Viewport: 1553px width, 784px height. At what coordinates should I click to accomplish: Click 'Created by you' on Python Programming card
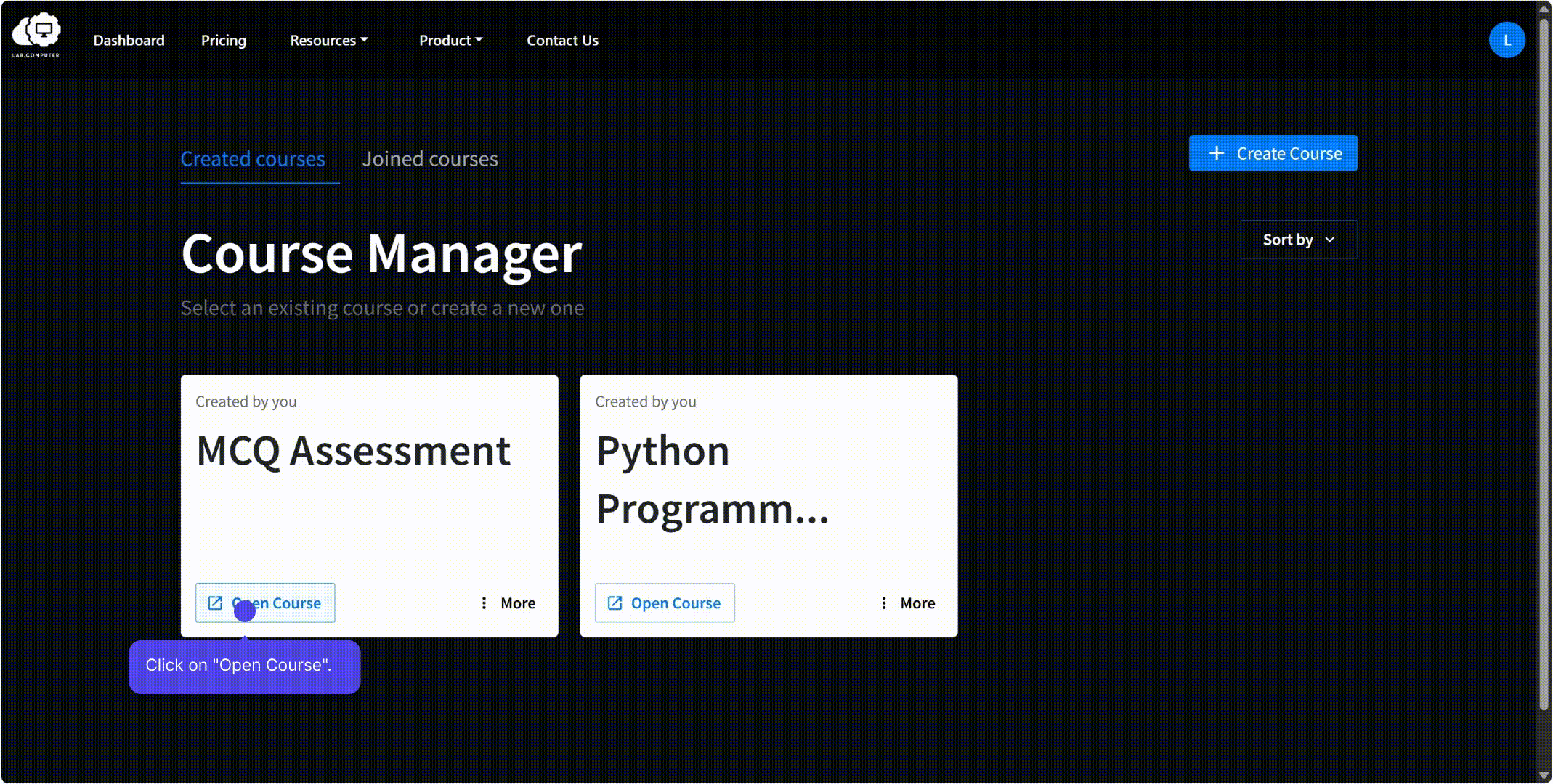645,401
